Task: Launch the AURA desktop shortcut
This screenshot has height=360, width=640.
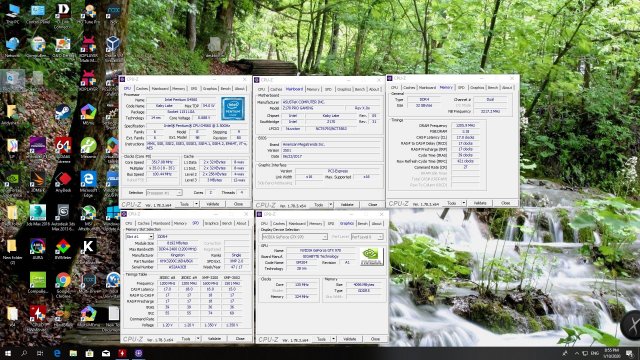Action: (x=38, y=249)
